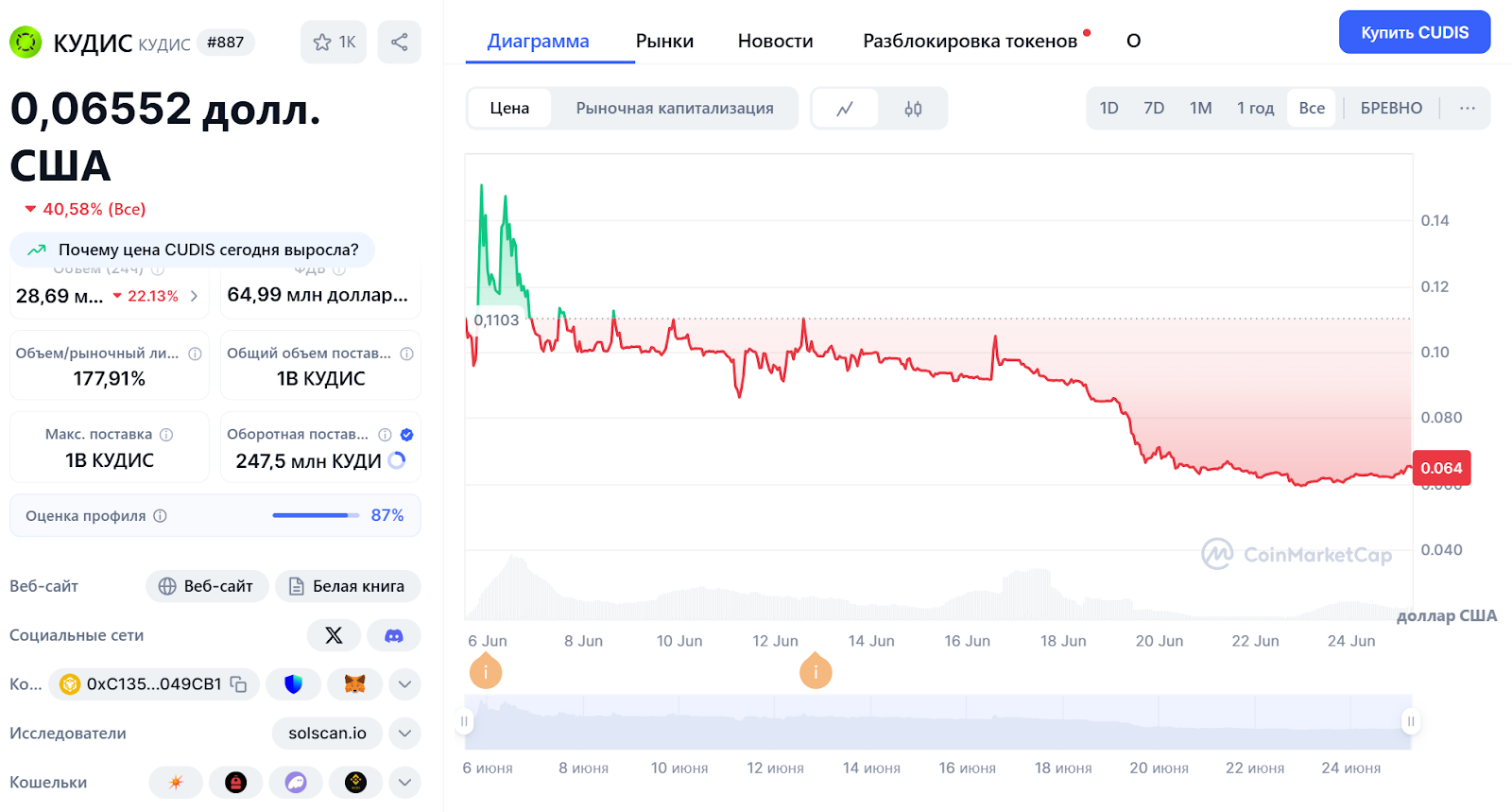
Task: Open the Новости tab
Action: click(775, 41)
